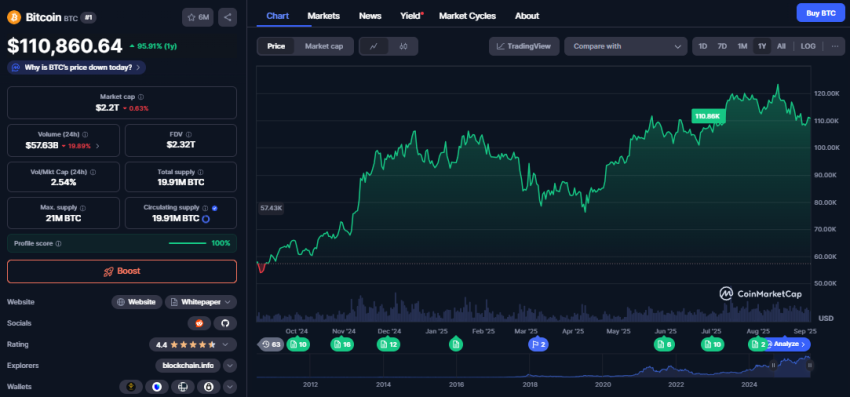
Task: Set chart range to 1M
Action: click(x=742, y=46)
